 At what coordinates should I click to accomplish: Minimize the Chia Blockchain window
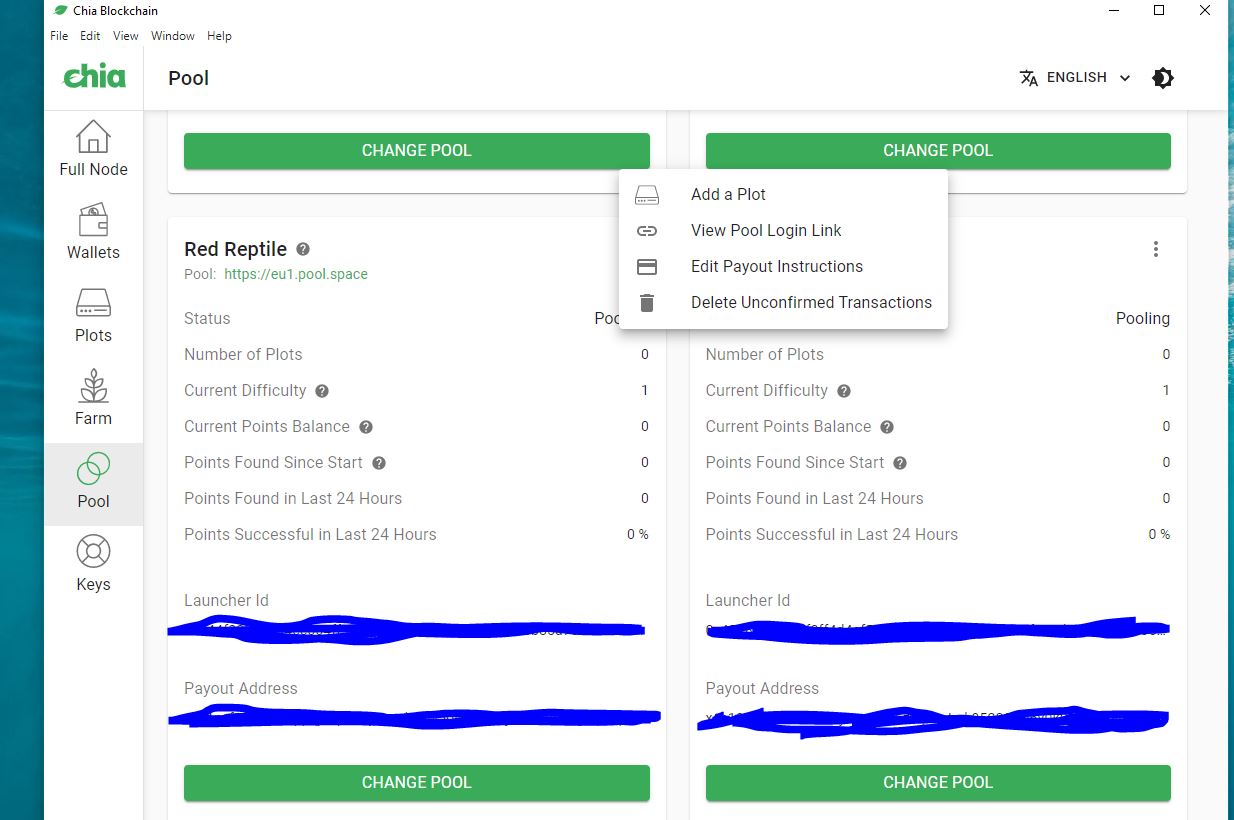tap(1113, 11)
